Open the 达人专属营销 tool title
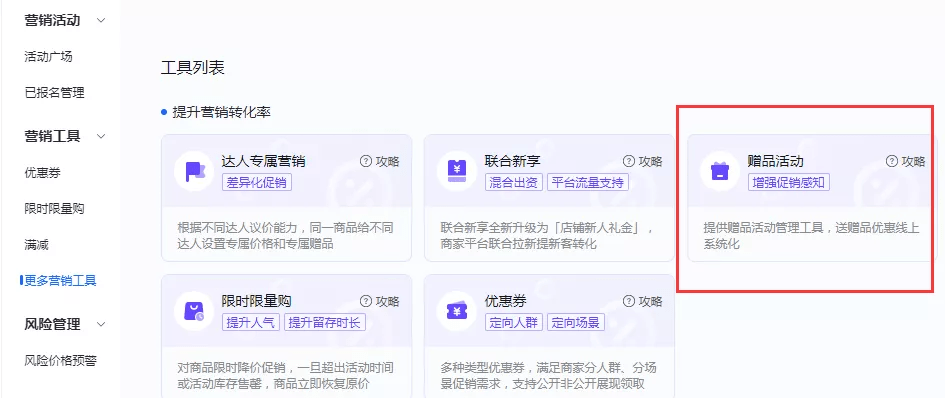The image size is (945, 398). point(263,161)
